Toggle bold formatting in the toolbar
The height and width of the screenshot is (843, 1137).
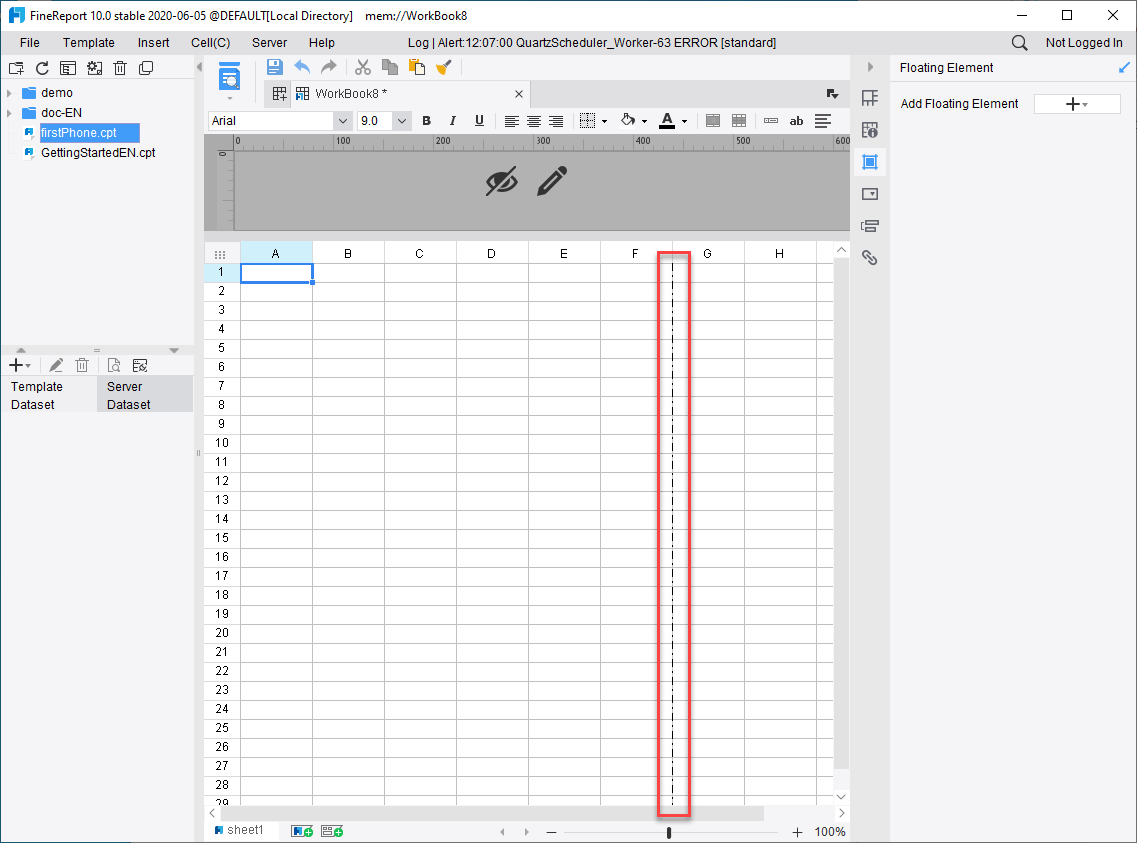(x=426, y=120)
